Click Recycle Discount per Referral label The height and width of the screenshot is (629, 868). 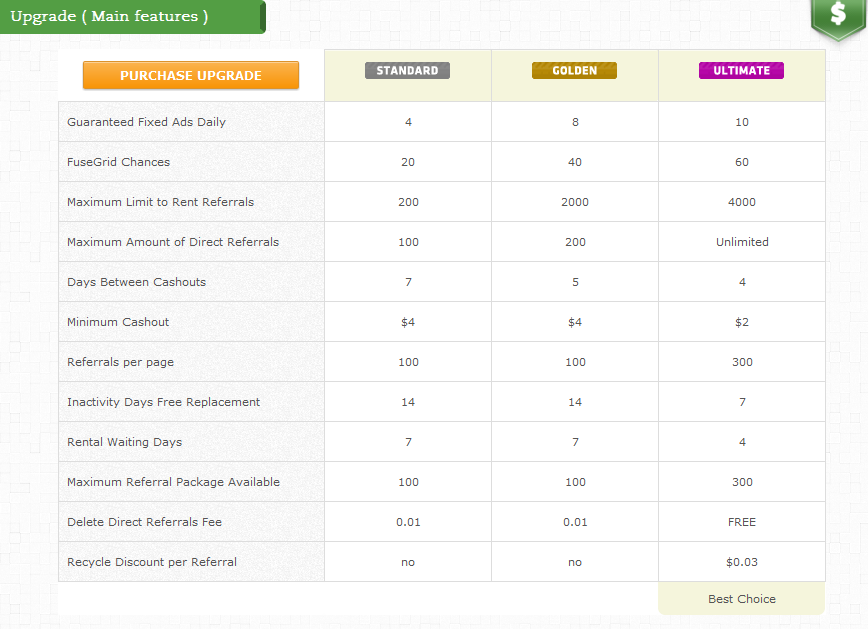point(152,562)
